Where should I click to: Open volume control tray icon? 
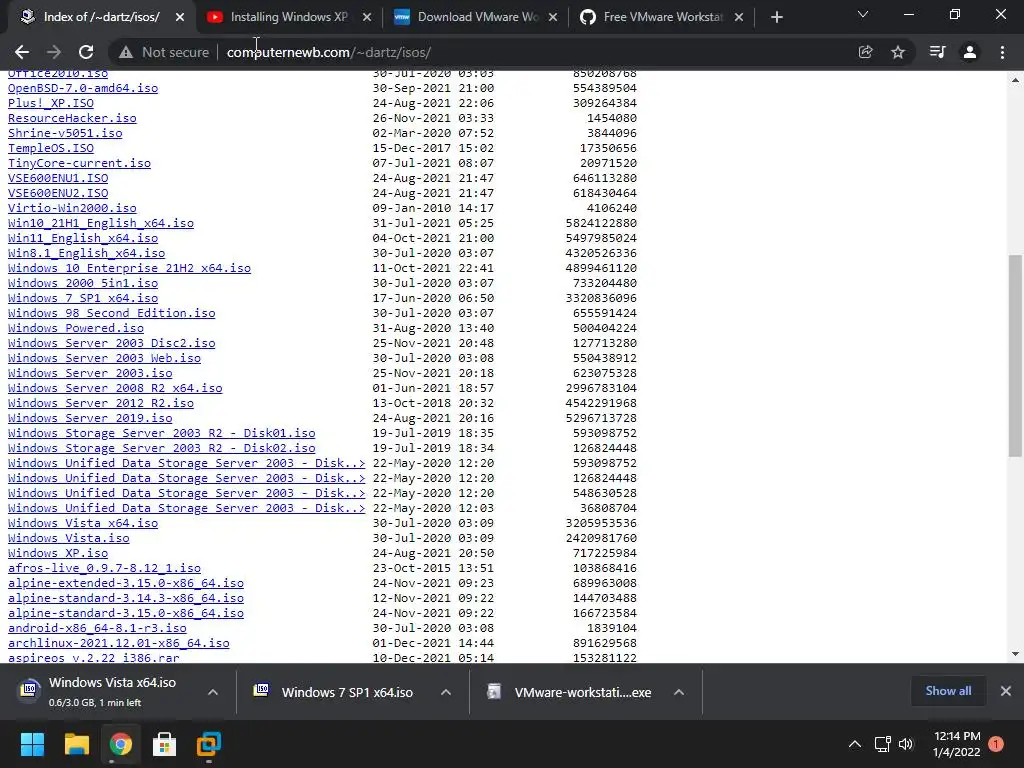click(x=906, y=744)
